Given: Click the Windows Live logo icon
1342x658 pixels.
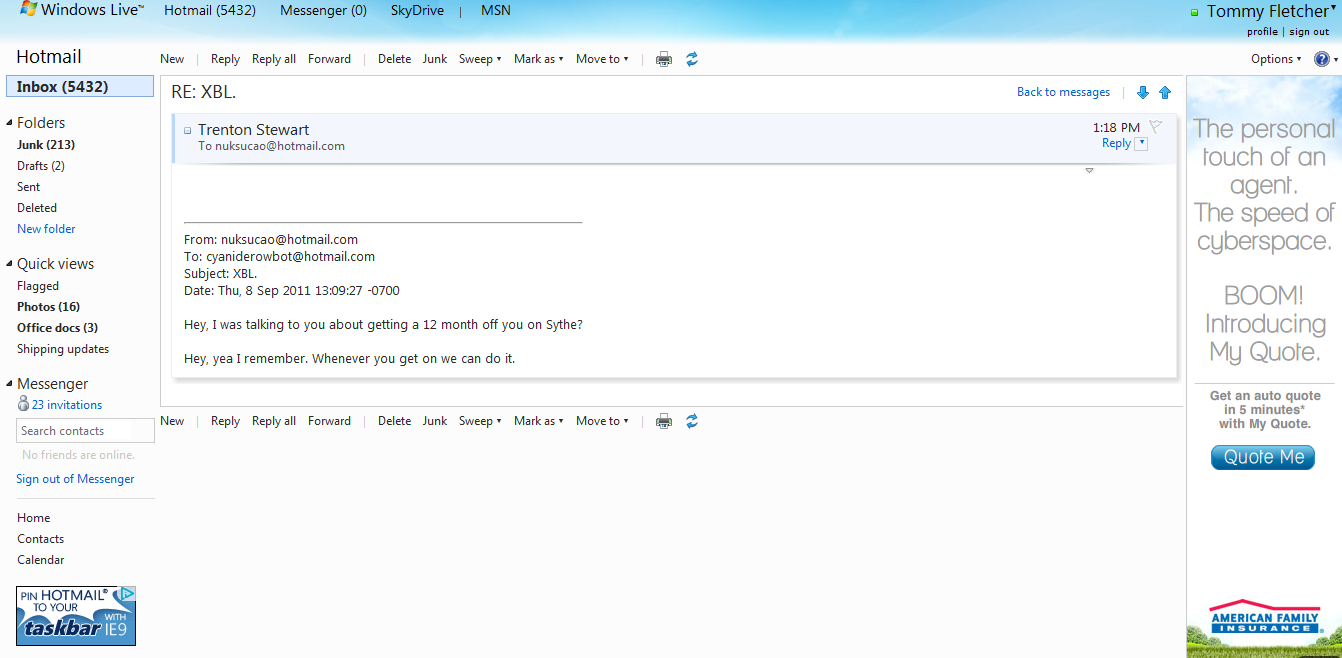Looking at the screenshot, I should click(x=30, y=9).
